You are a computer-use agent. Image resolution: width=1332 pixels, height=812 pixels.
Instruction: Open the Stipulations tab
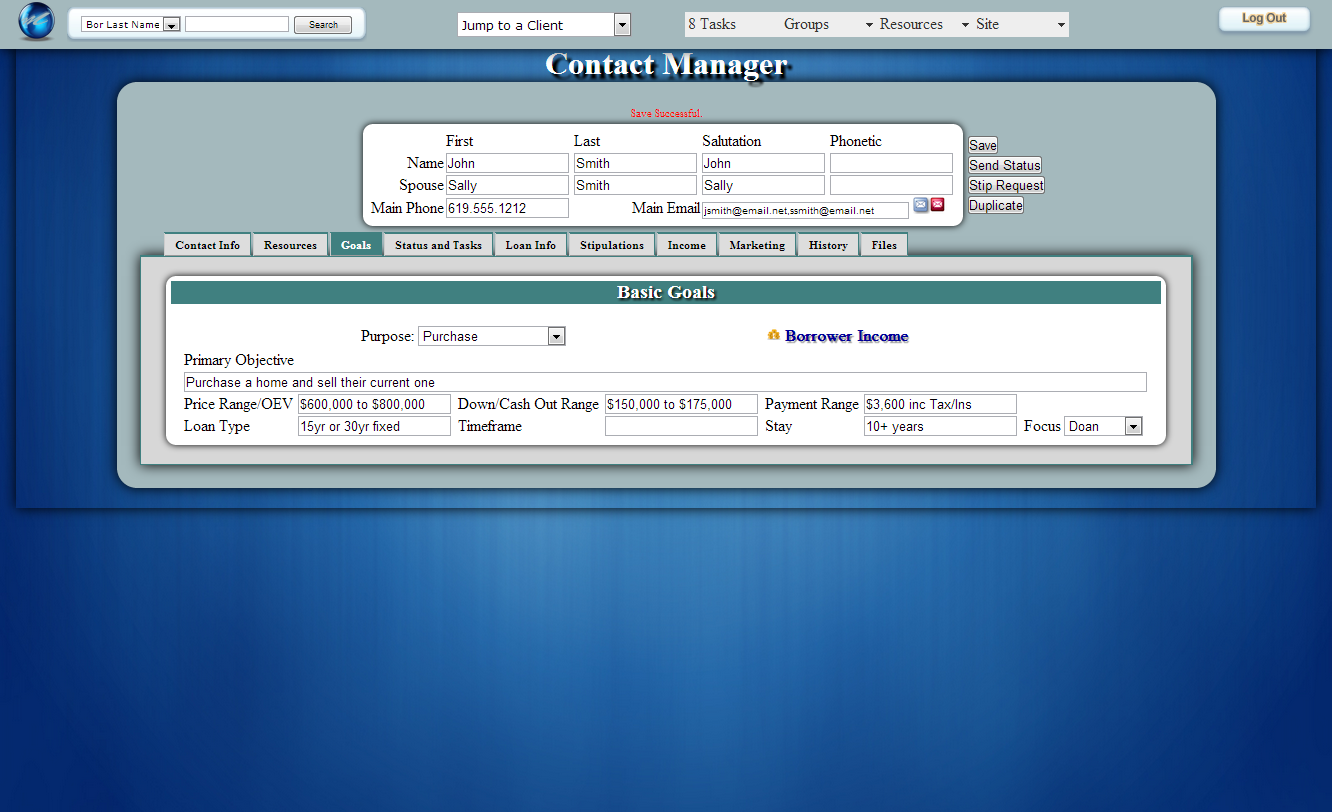[x=612, y=245]
